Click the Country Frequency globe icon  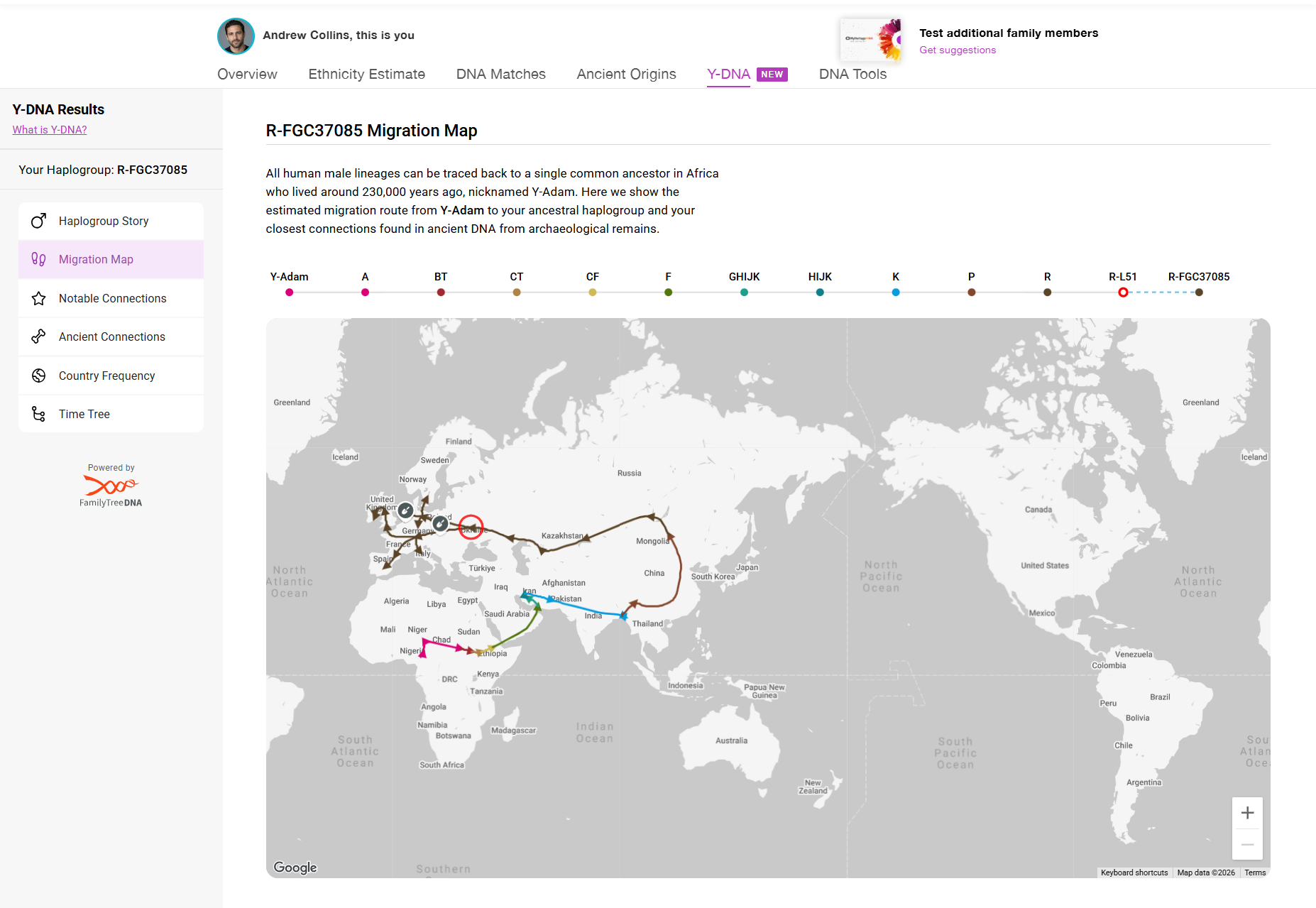[x=39, y=376]
